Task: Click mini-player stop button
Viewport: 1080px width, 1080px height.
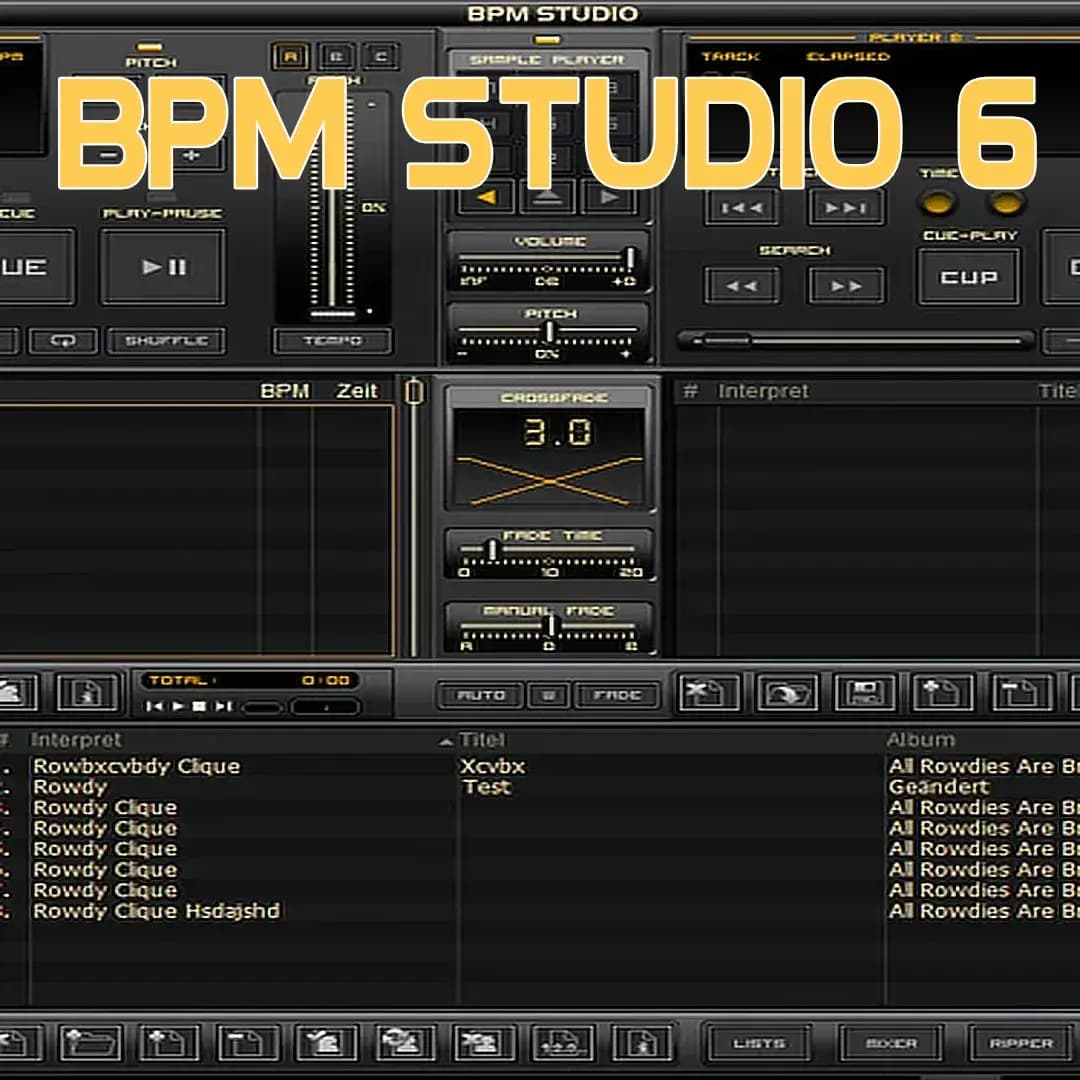Action: [199, 706]
